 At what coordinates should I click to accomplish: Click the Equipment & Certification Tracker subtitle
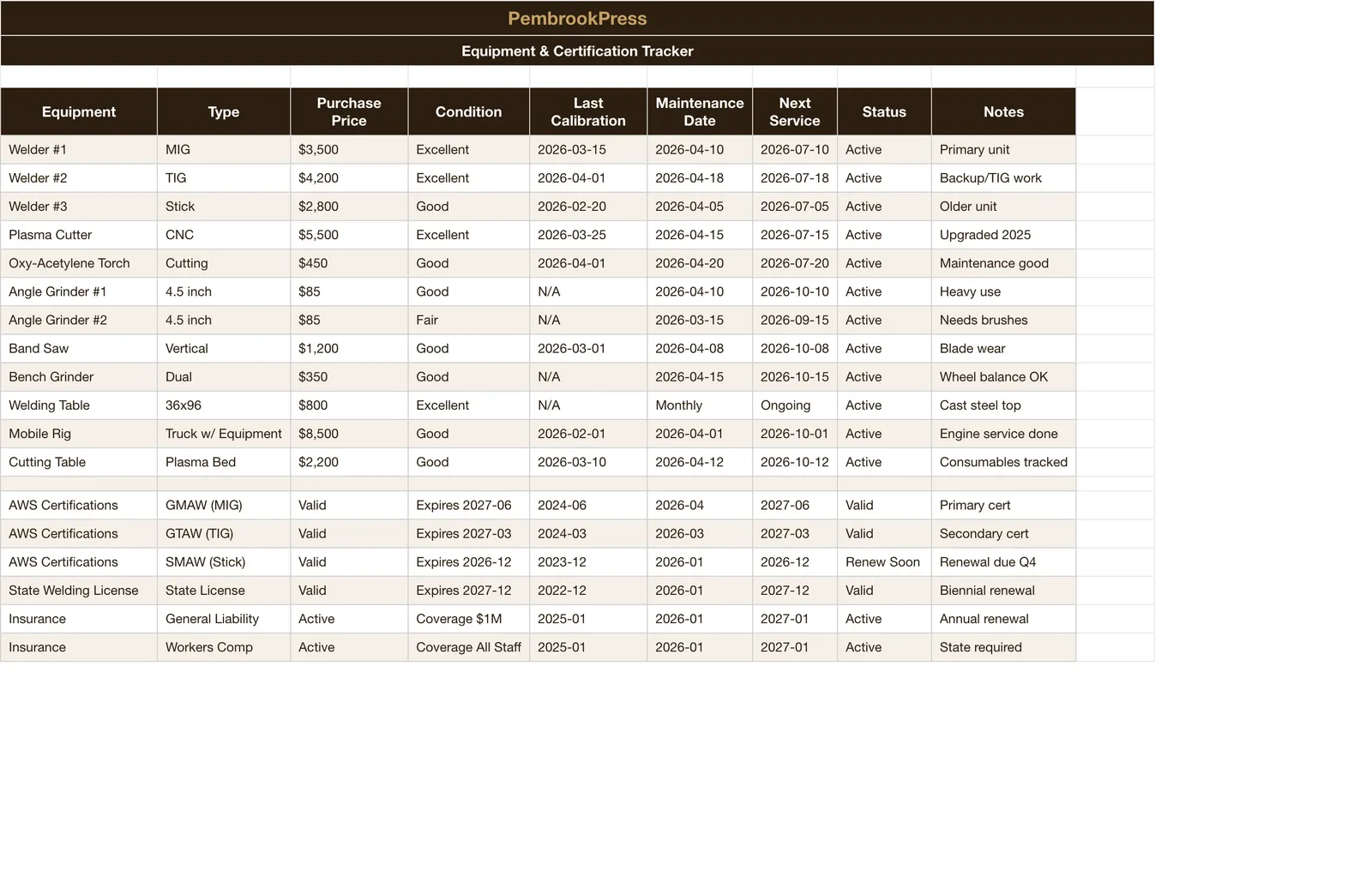(577, 51)
